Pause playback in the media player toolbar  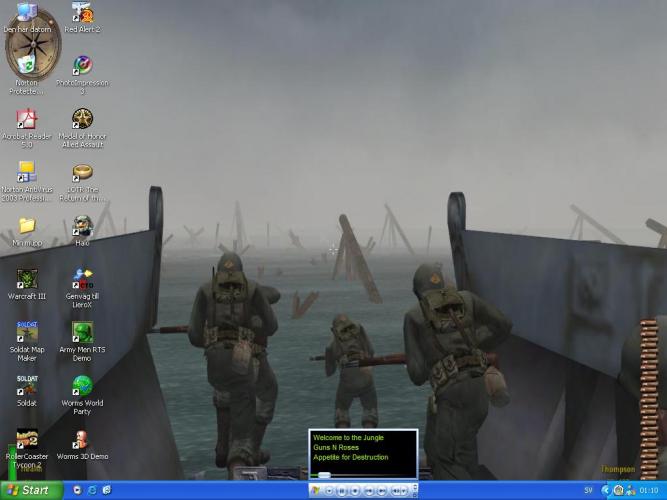coord(342,491)
